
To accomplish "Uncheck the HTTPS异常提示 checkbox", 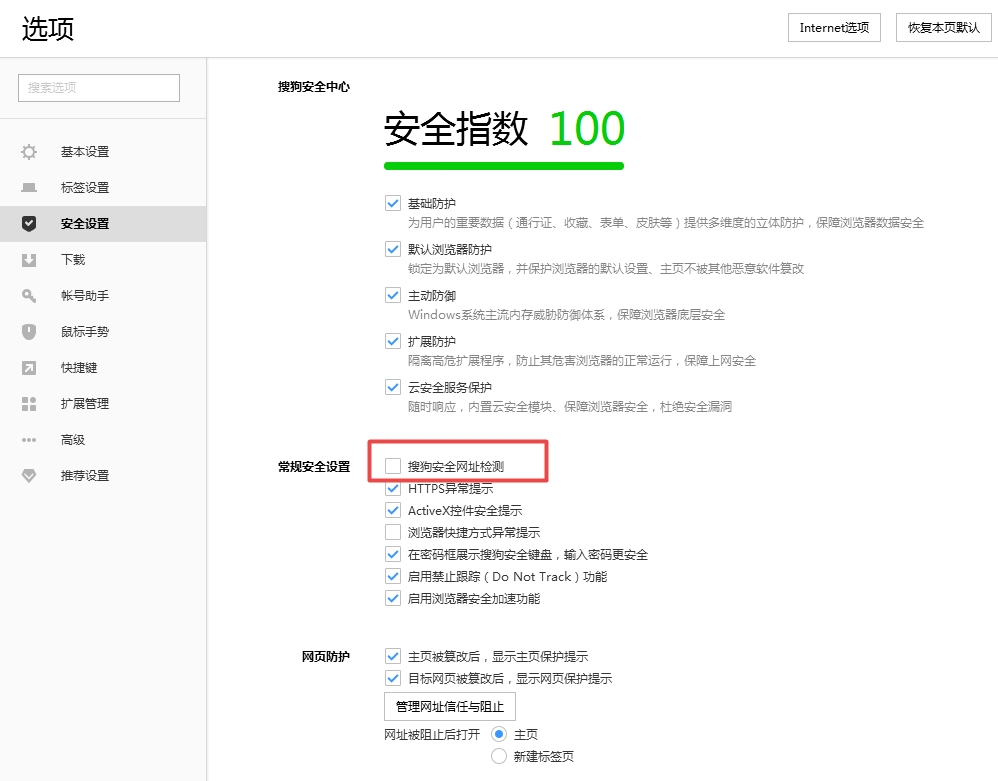I will coord(393,489).
